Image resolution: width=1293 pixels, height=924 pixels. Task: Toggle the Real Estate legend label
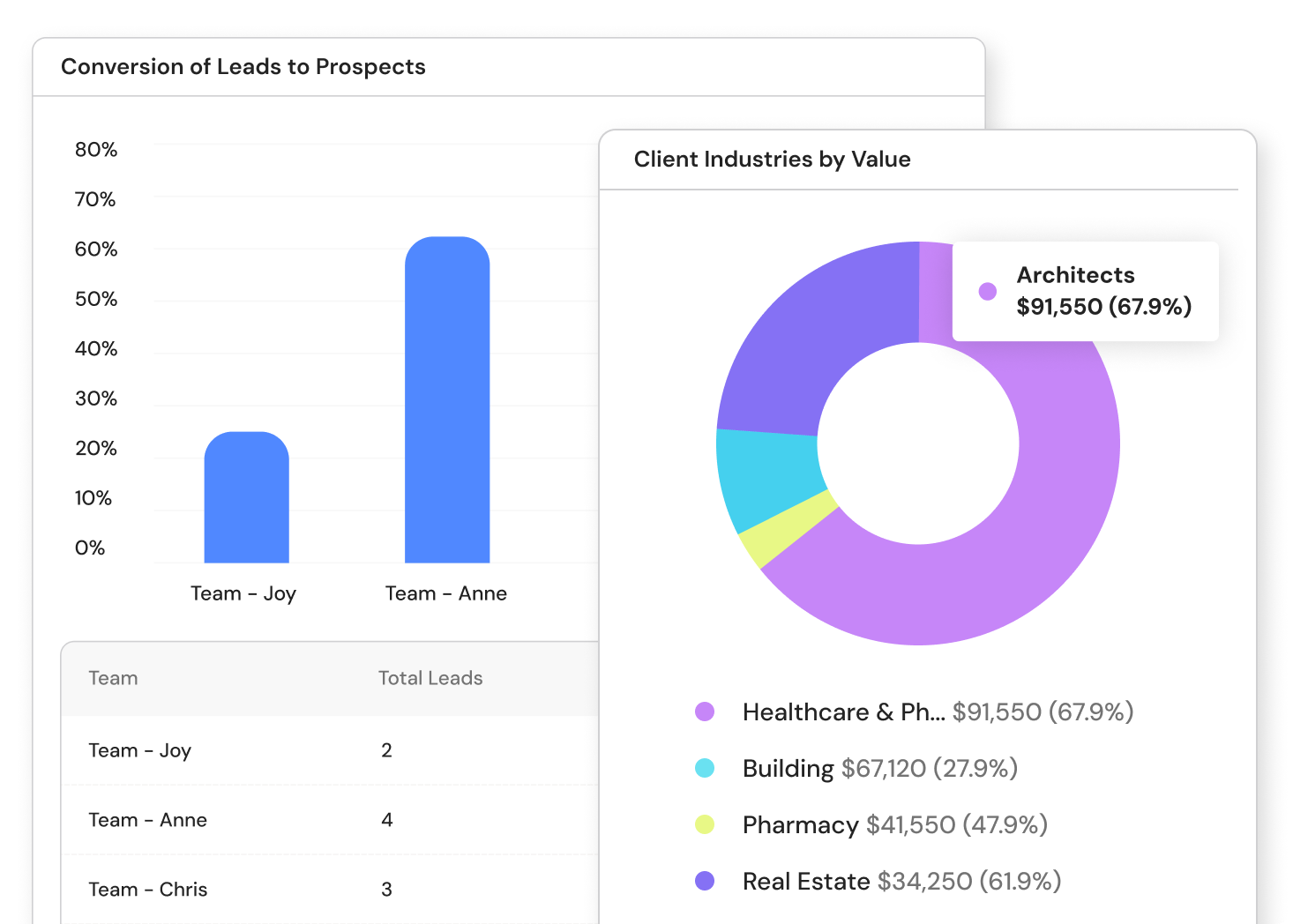click(x=806, y=881)
